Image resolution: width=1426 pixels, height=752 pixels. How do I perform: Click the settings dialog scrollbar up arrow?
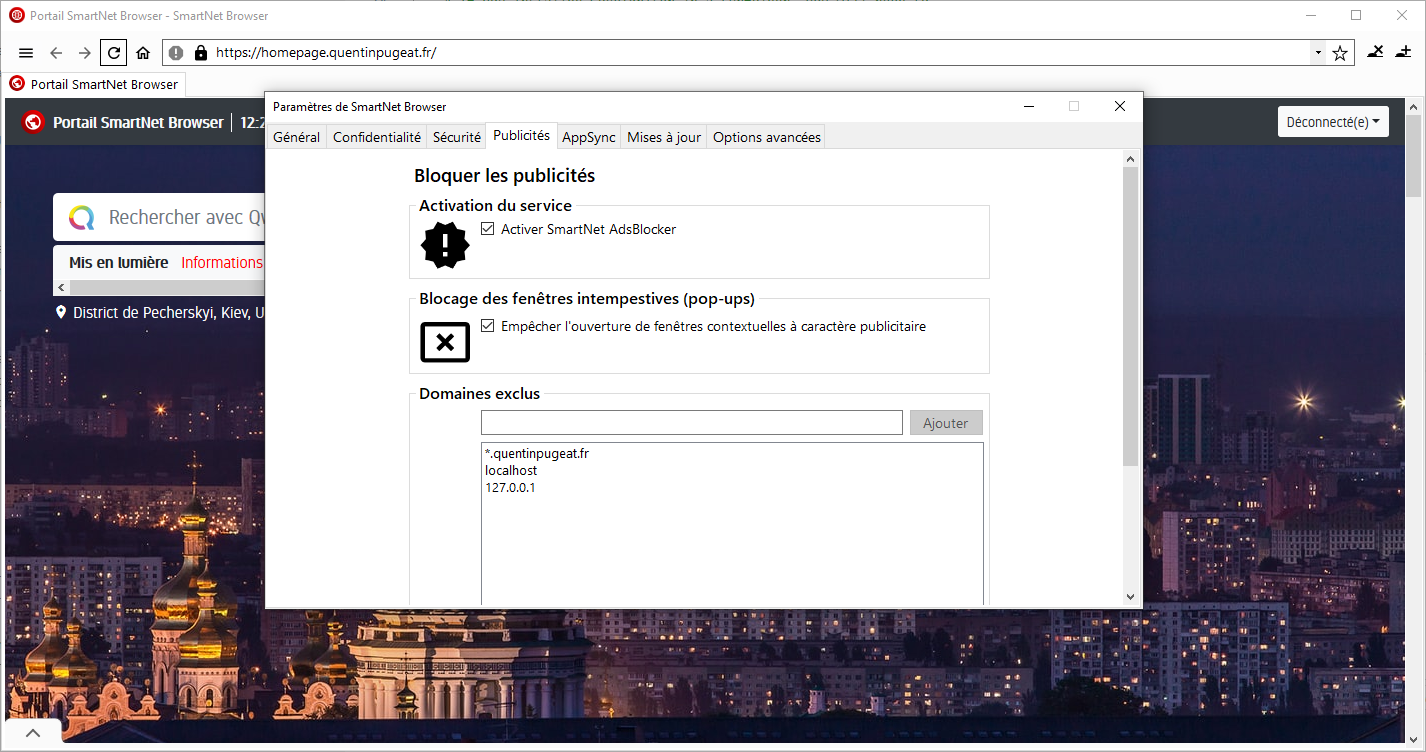coord(1131,159)
